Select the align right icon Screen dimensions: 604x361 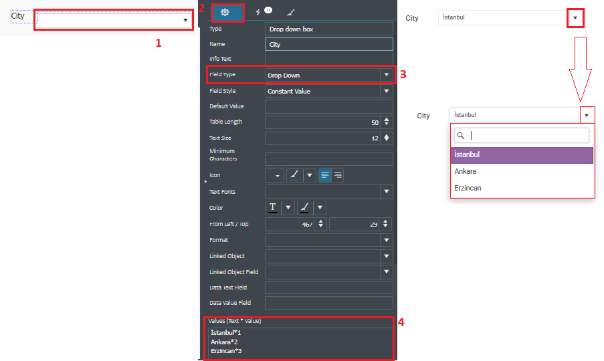[338, 176]
